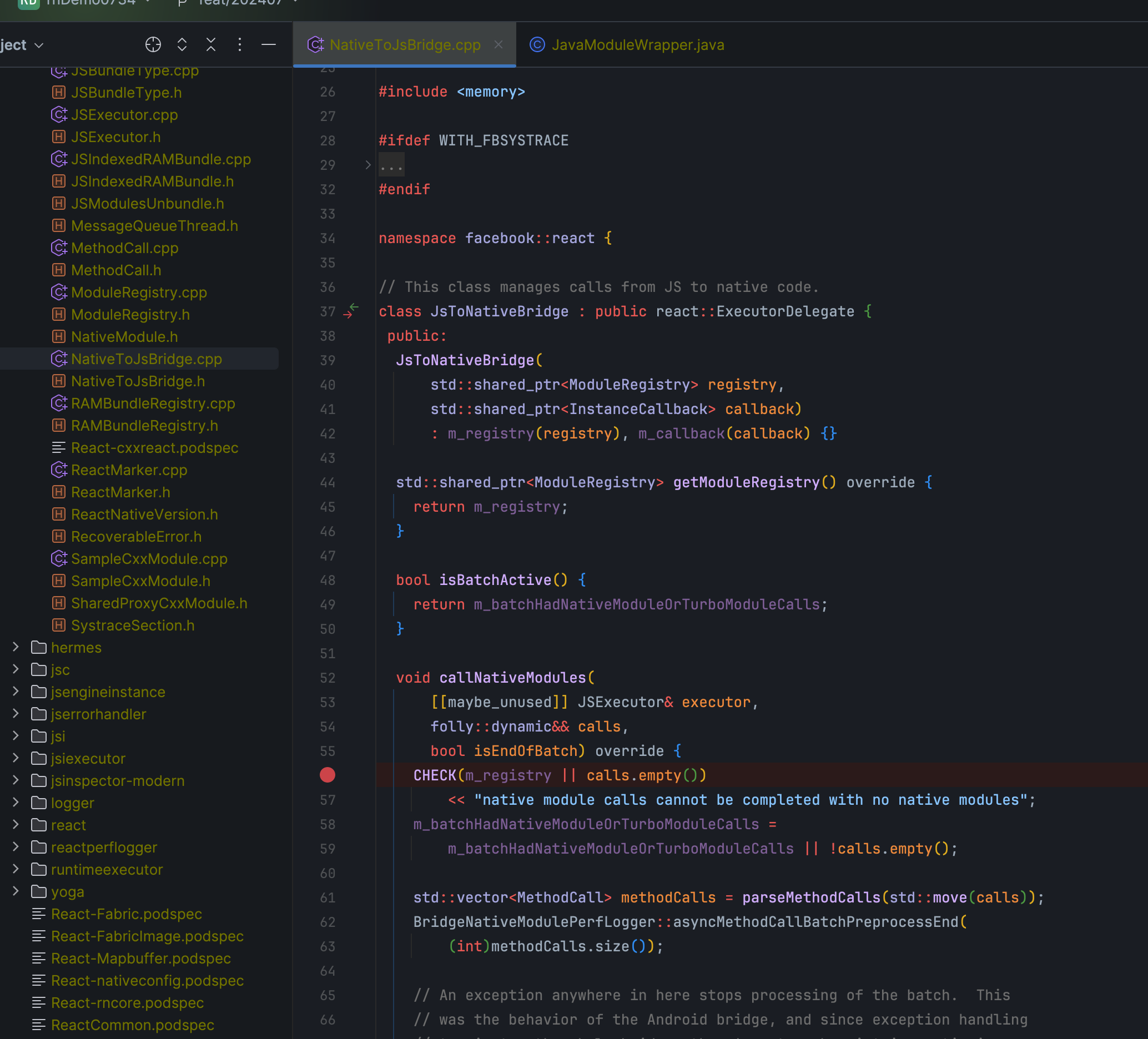Expand the reactperflogger folder

[16, 846]
